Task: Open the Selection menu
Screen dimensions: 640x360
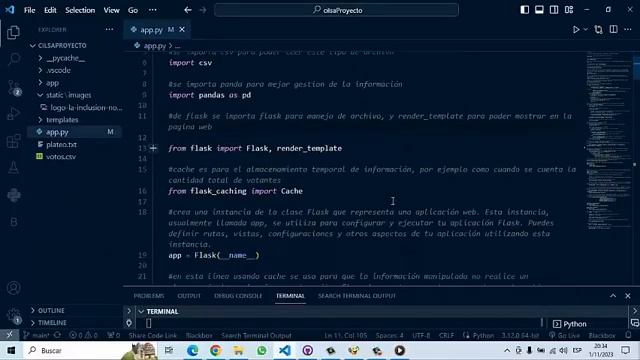Action: [x=80, y=10]
